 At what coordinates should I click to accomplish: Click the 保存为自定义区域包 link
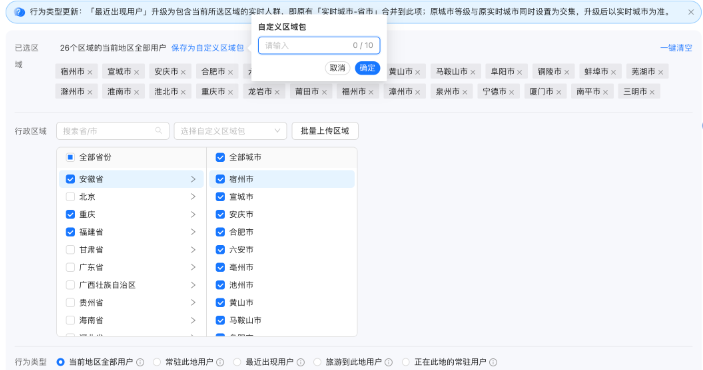click(x=208, y=48)
